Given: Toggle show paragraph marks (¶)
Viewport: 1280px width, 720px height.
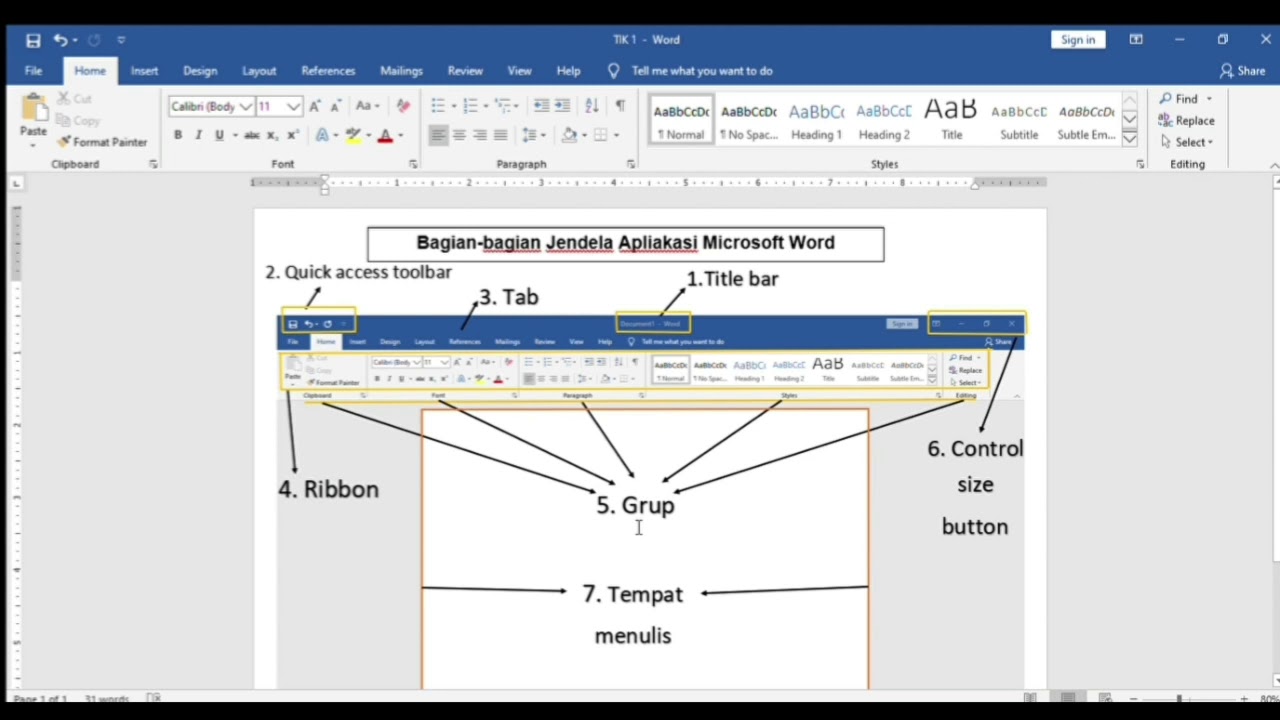Looking at the screenshot, I should [620, 106].
